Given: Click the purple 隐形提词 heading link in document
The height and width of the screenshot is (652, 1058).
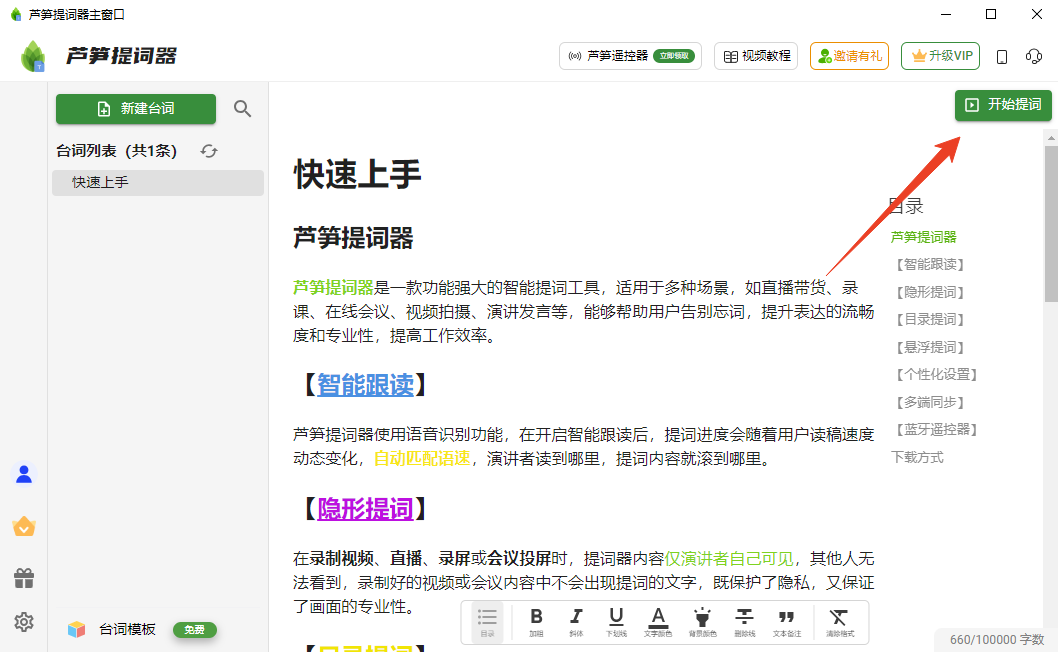Looking at the screenshot, I should (365, 508).
